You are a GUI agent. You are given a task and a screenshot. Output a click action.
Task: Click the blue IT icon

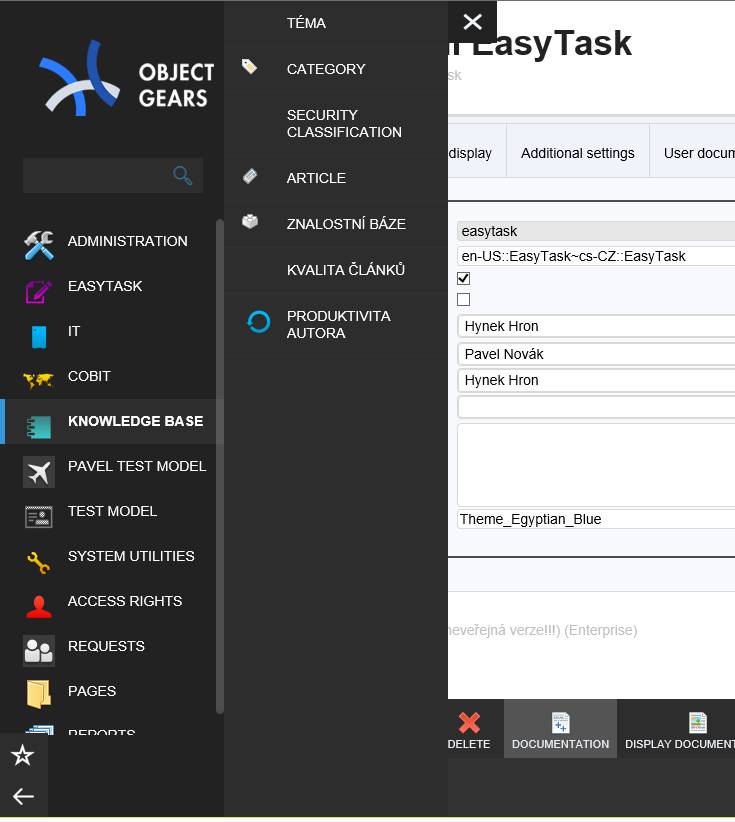tap(39, 337)
